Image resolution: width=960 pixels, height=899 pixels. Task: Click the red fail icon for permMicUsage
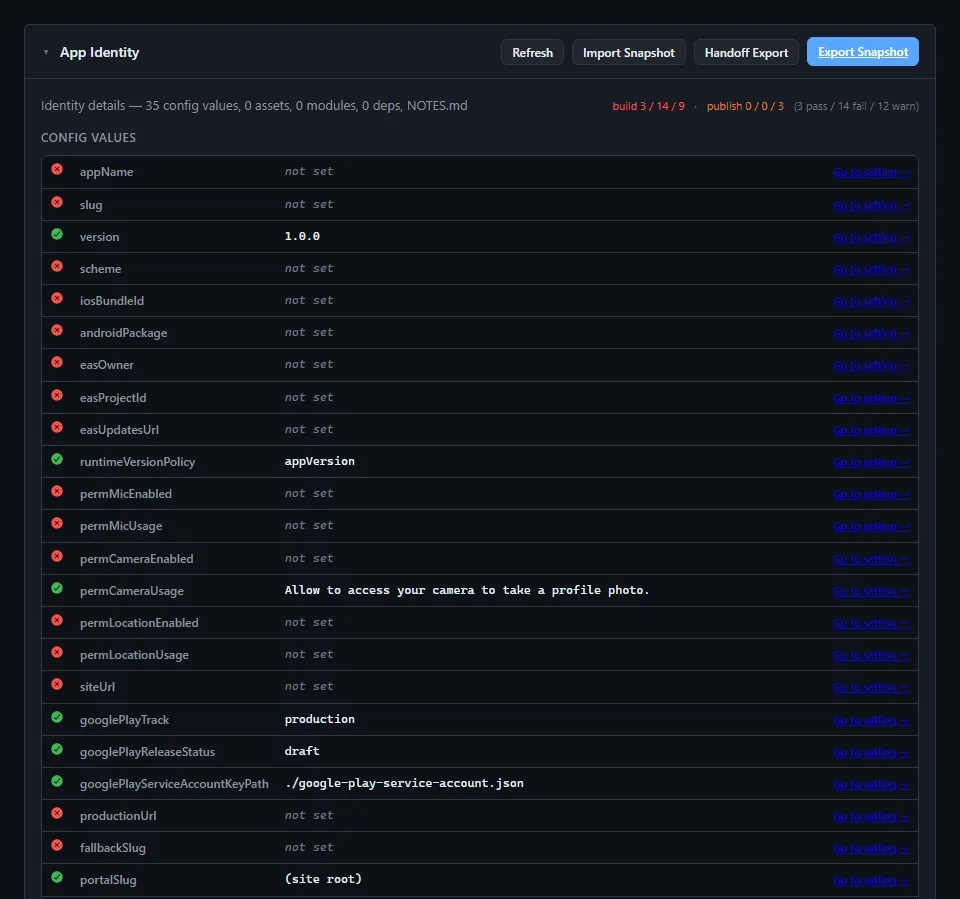coord(57,523)
